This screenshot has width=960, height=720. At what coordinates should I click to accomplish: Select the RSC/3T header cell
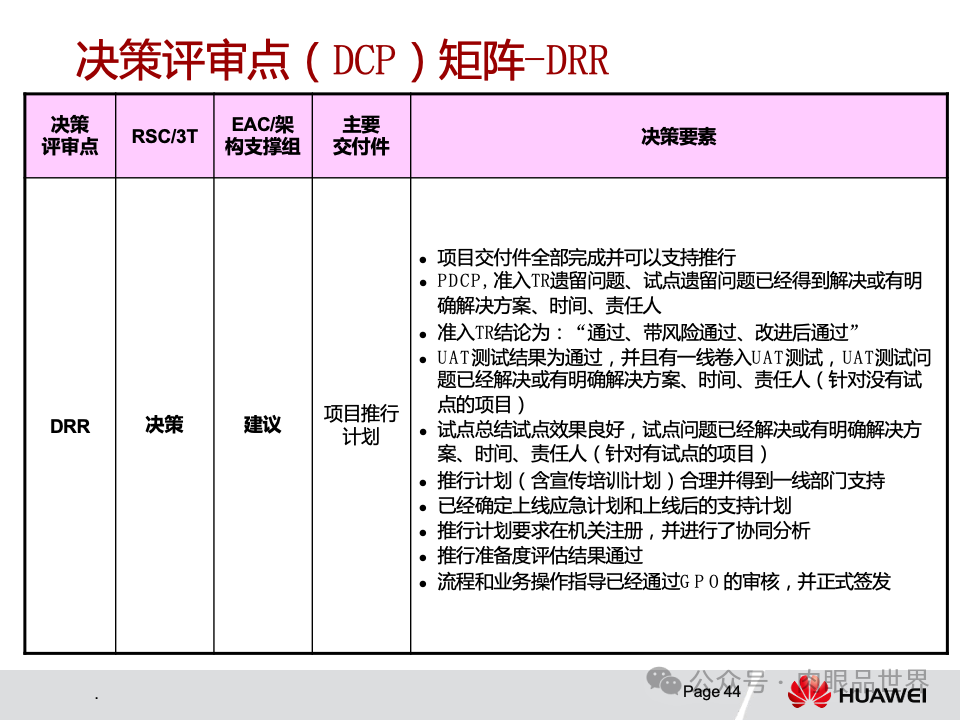165,136
